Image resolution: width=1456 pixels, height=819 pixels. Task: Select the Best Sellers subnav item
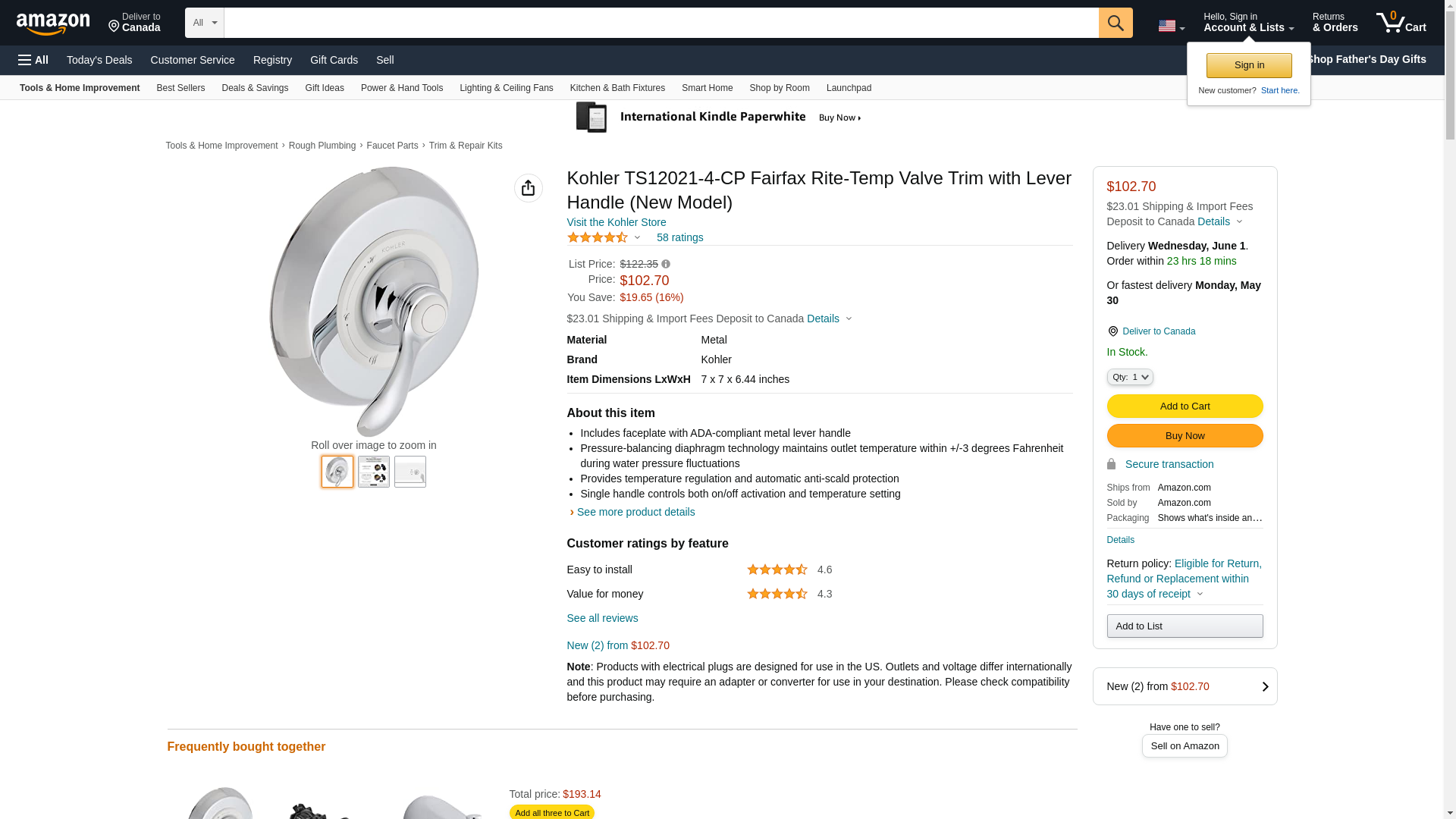[180, 88]
